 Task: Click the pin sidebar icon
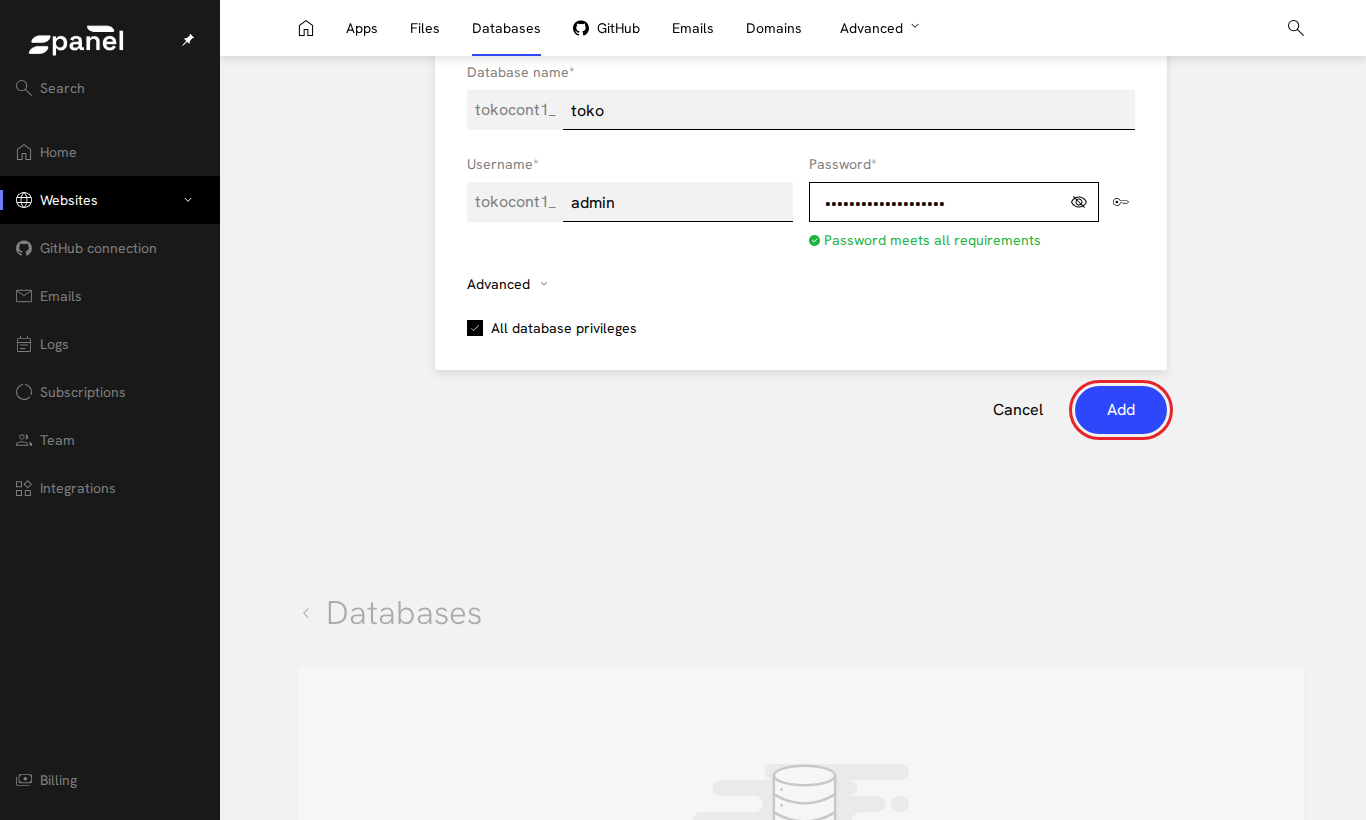[188, 40]
